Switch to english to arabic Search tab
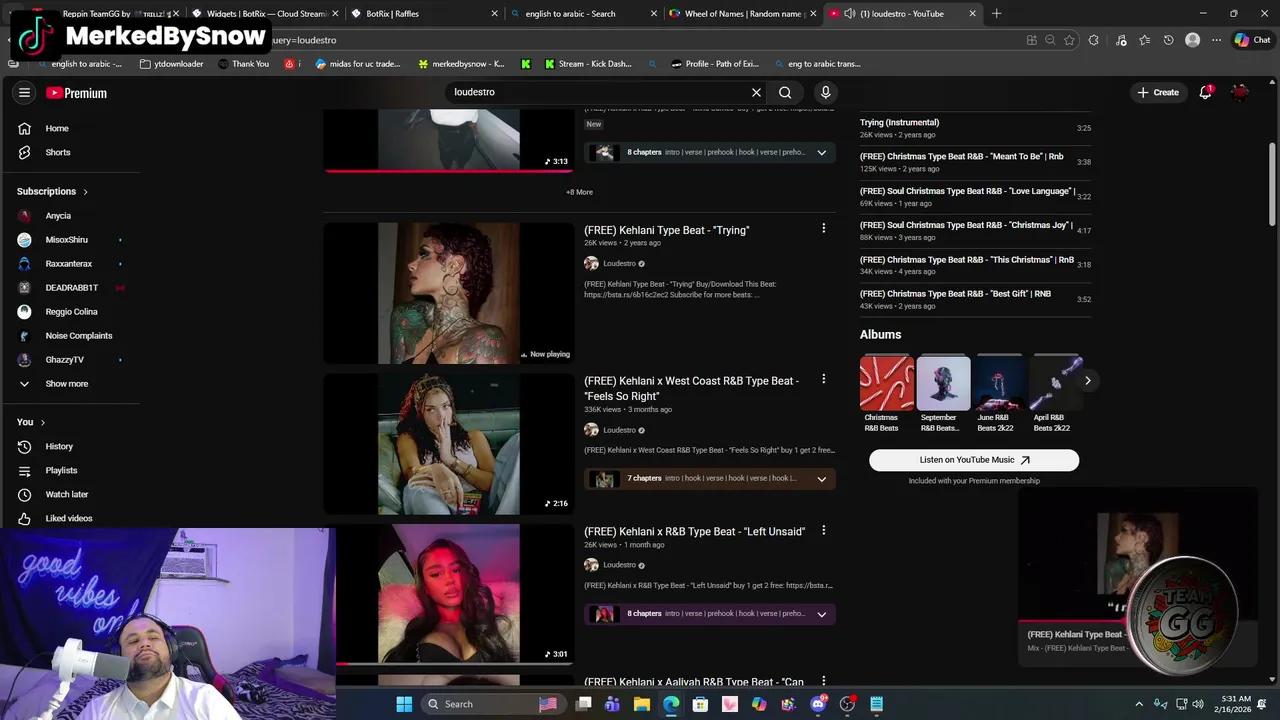Viewport: 1280px width, 720px height. tap(582, 14)
